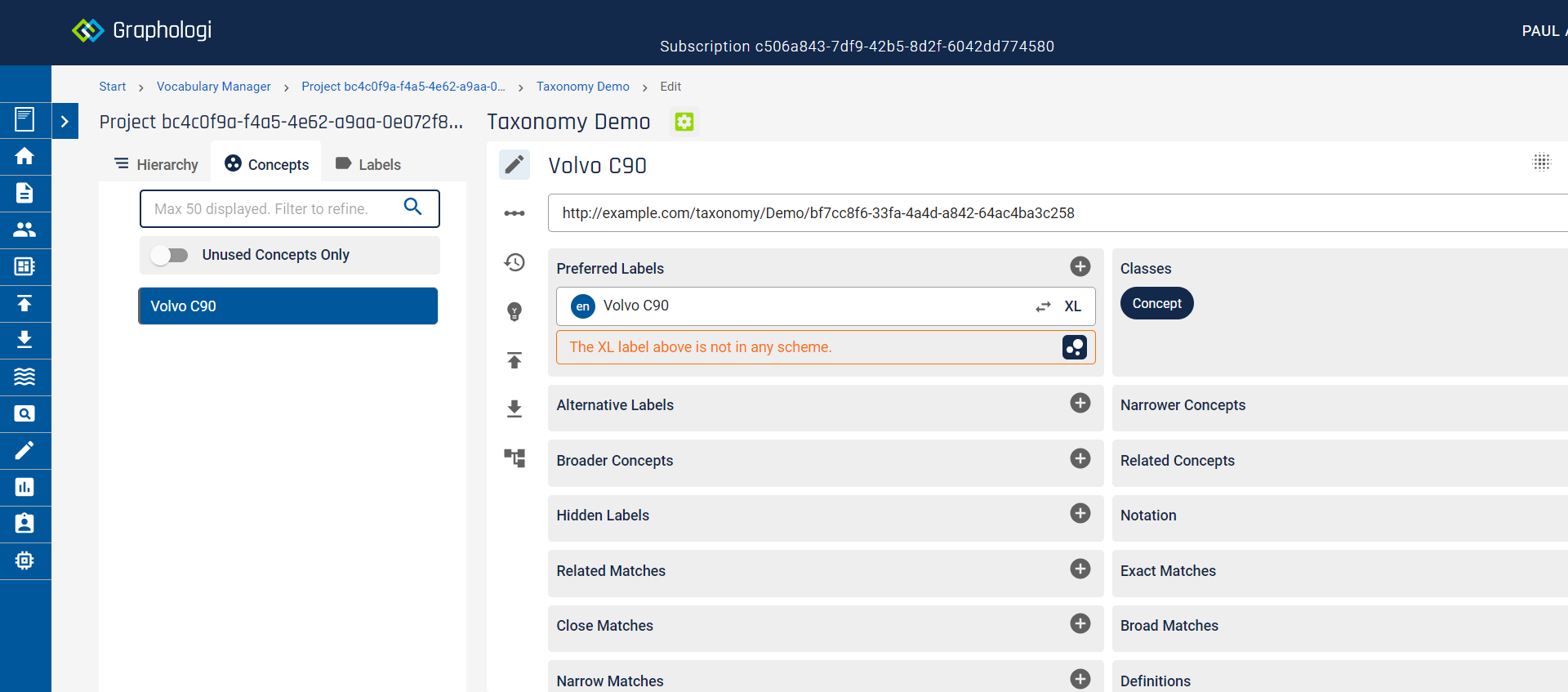Viewport: 1568px width, 692px height.
Task: Click the search magnifier in the filter box
Action: coord(413,207)
